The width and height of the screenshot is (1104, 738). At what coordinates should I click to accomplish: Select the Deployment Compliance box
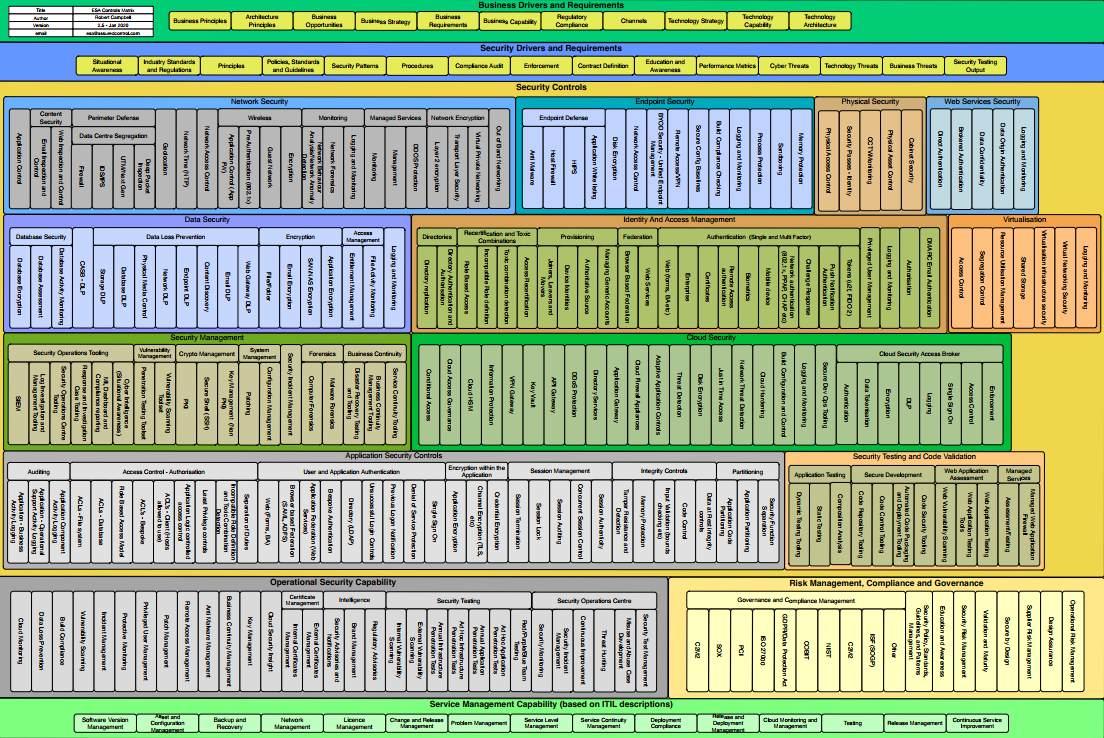tap(665, 723)
